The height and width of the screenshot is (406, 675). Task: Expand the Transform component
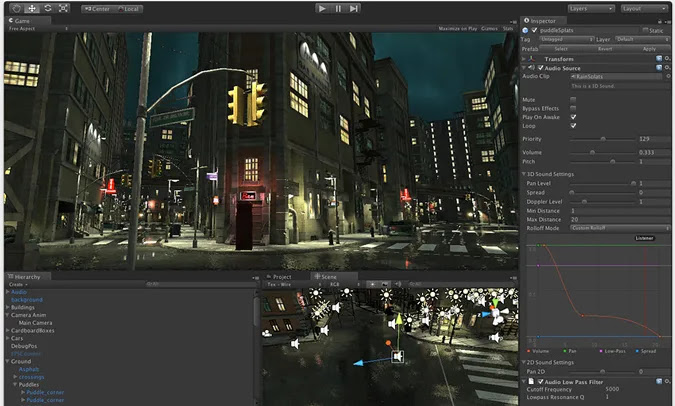click(524, 59)
